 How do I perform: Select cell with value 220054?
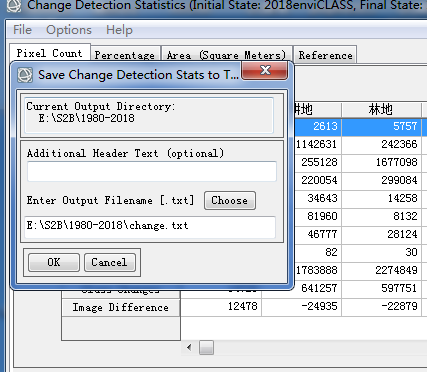tap(318, 180)
